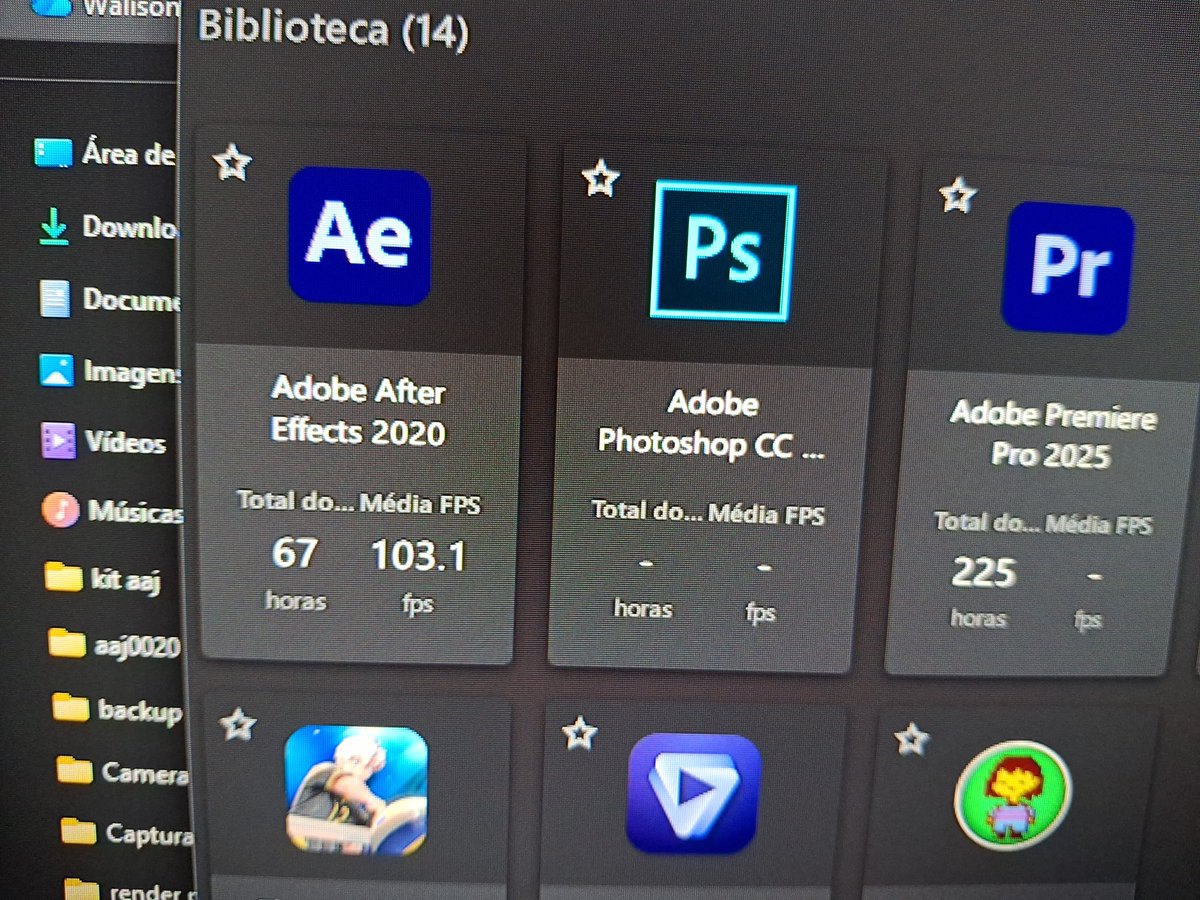Open the kit aaj folder

(x=102, y=577)
